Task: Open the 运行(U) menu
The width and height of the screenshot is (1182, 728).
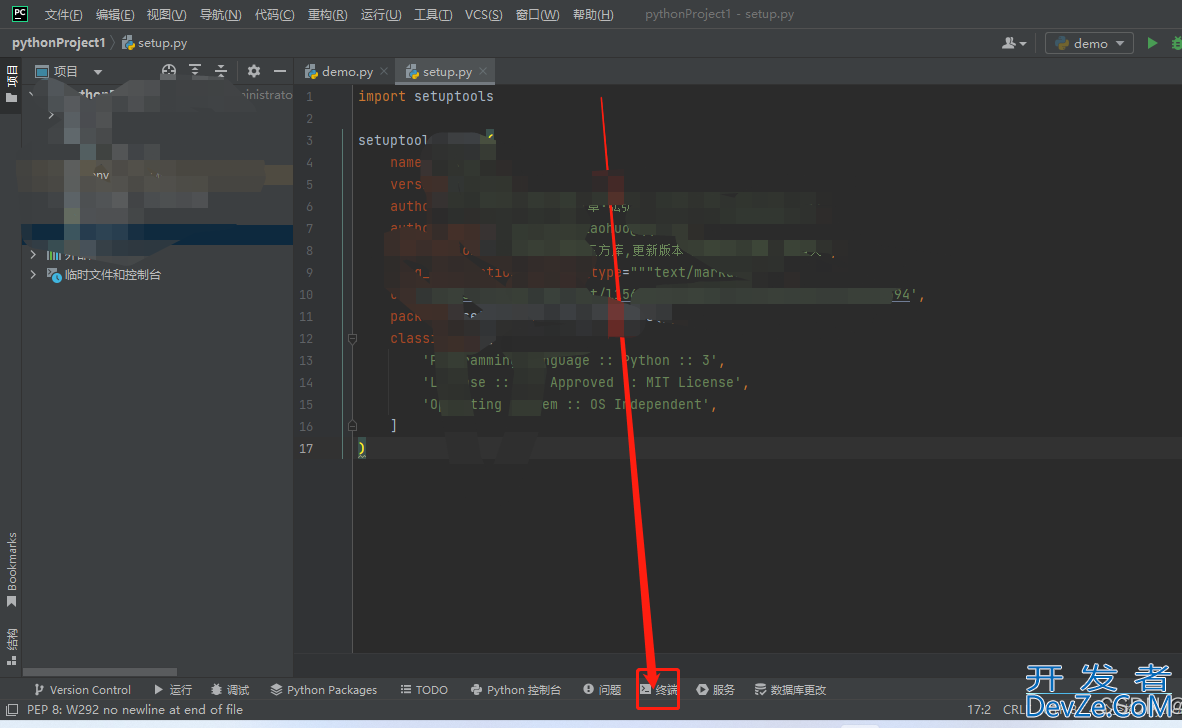Action: click(x=381, y=14)
